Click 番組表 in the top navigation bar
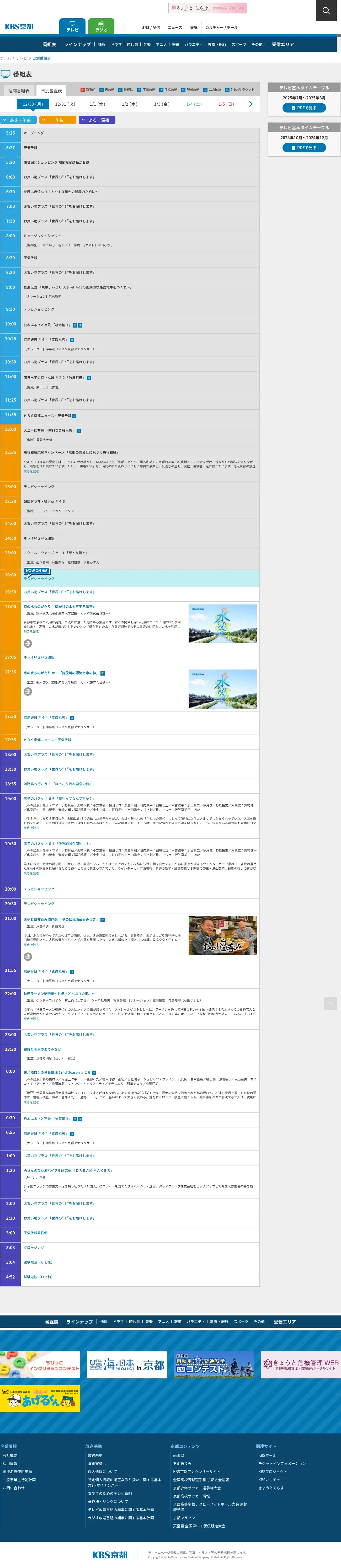 click(x=49, y=44)
